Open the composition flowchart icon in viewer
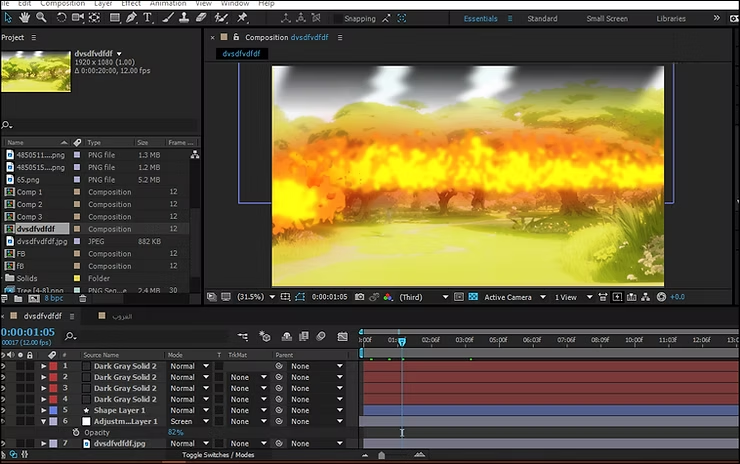Screen dimensions: 740x464 coord(646,297)
